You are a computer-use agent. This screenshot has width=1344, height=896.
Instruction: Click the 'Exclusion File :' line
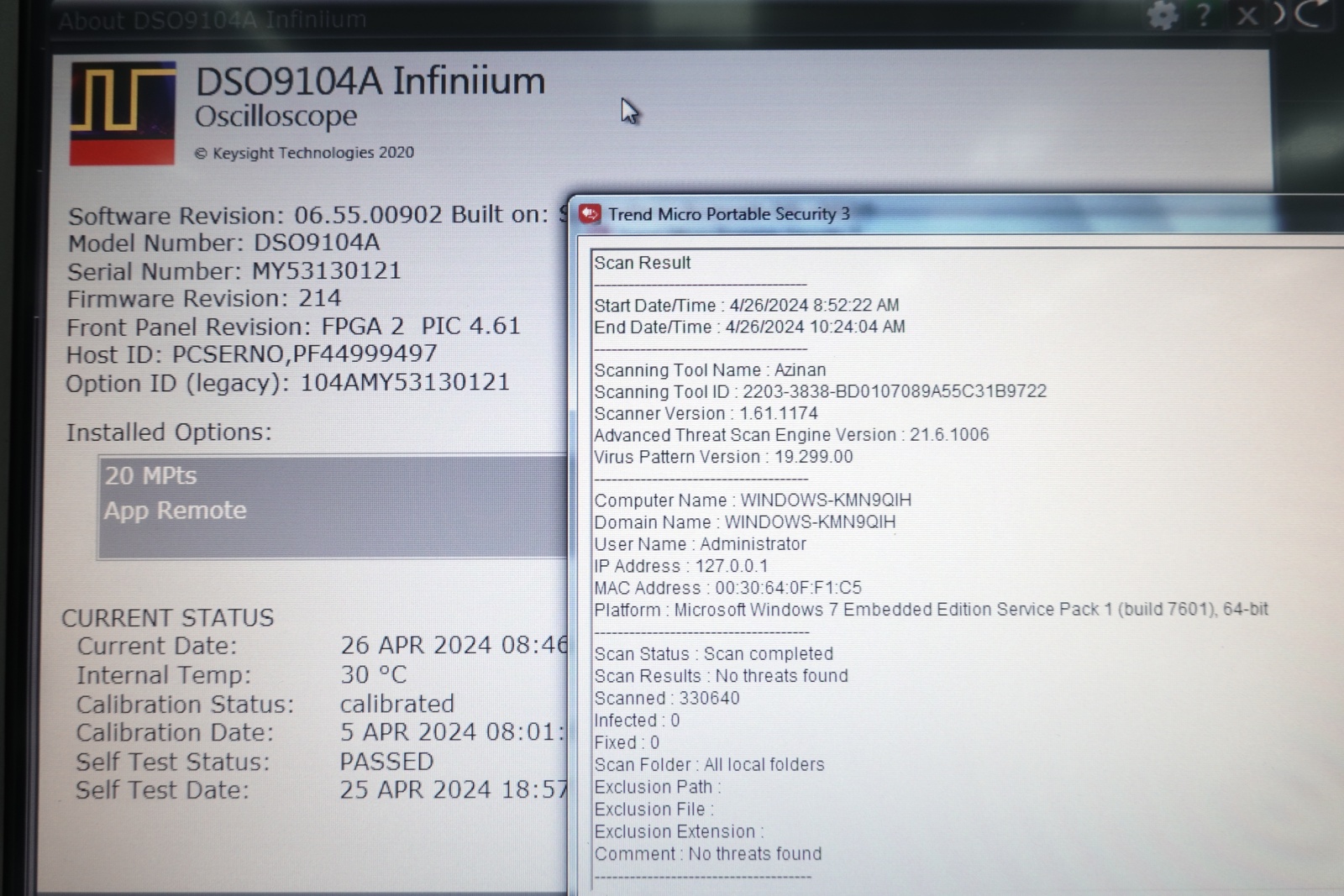(x=654, y=810)
